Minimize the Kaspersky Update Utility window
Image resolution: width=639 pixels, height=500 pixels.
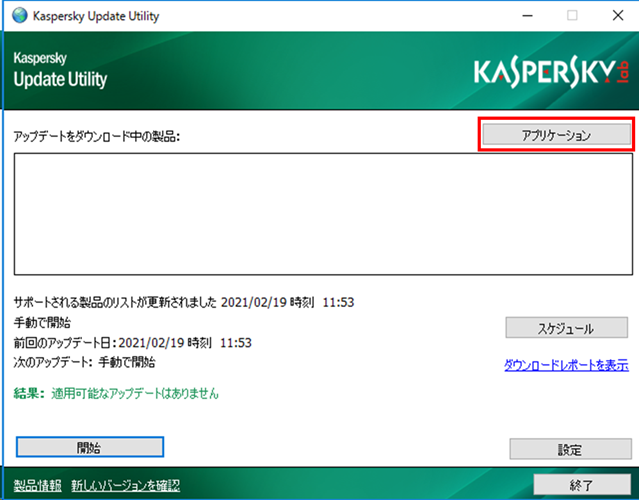[x=527, y=15]
